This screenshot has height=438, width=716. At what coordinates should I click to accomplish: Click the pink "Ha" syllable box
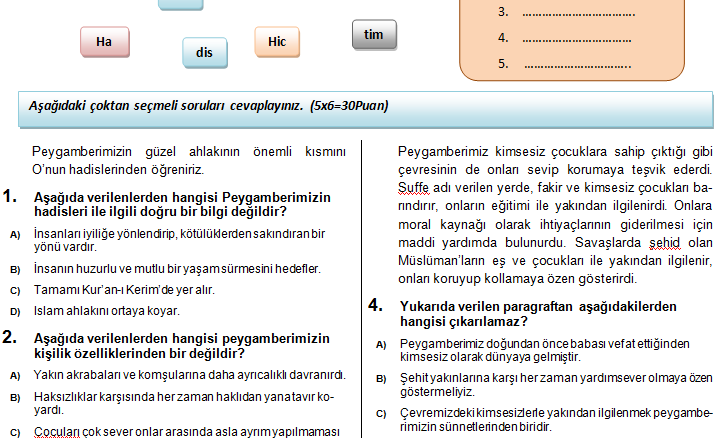coord(104,42)
